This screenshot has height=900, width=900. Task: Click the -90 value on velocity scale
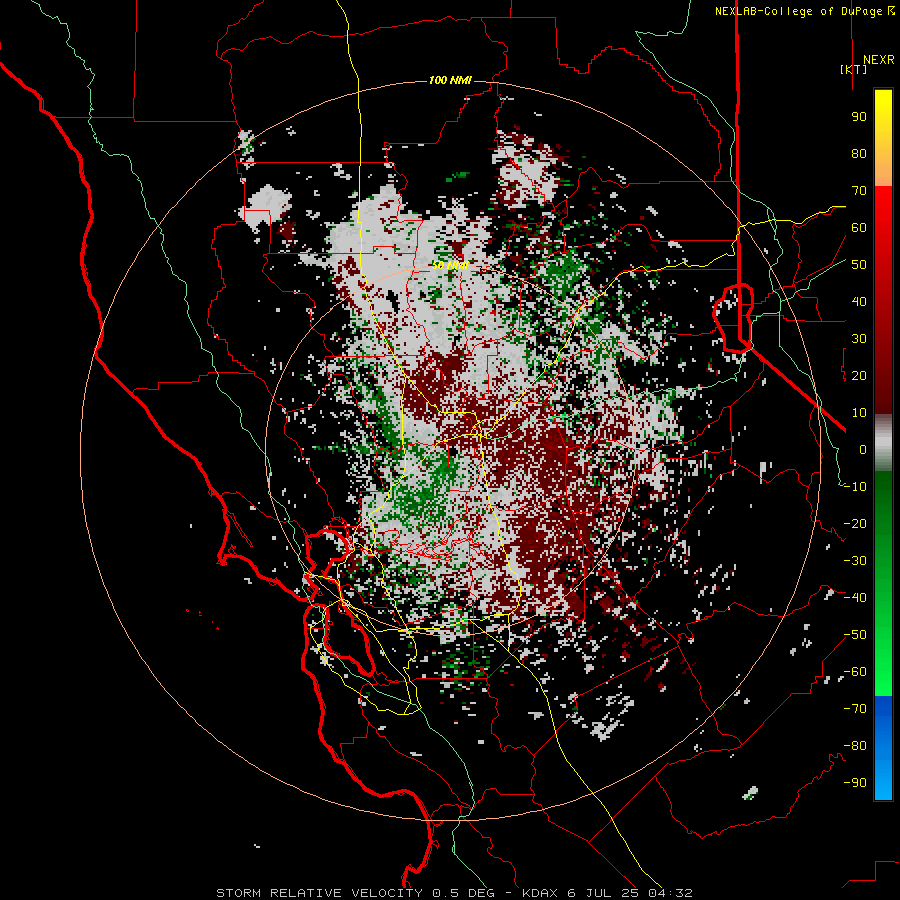[x=855, y=783]
